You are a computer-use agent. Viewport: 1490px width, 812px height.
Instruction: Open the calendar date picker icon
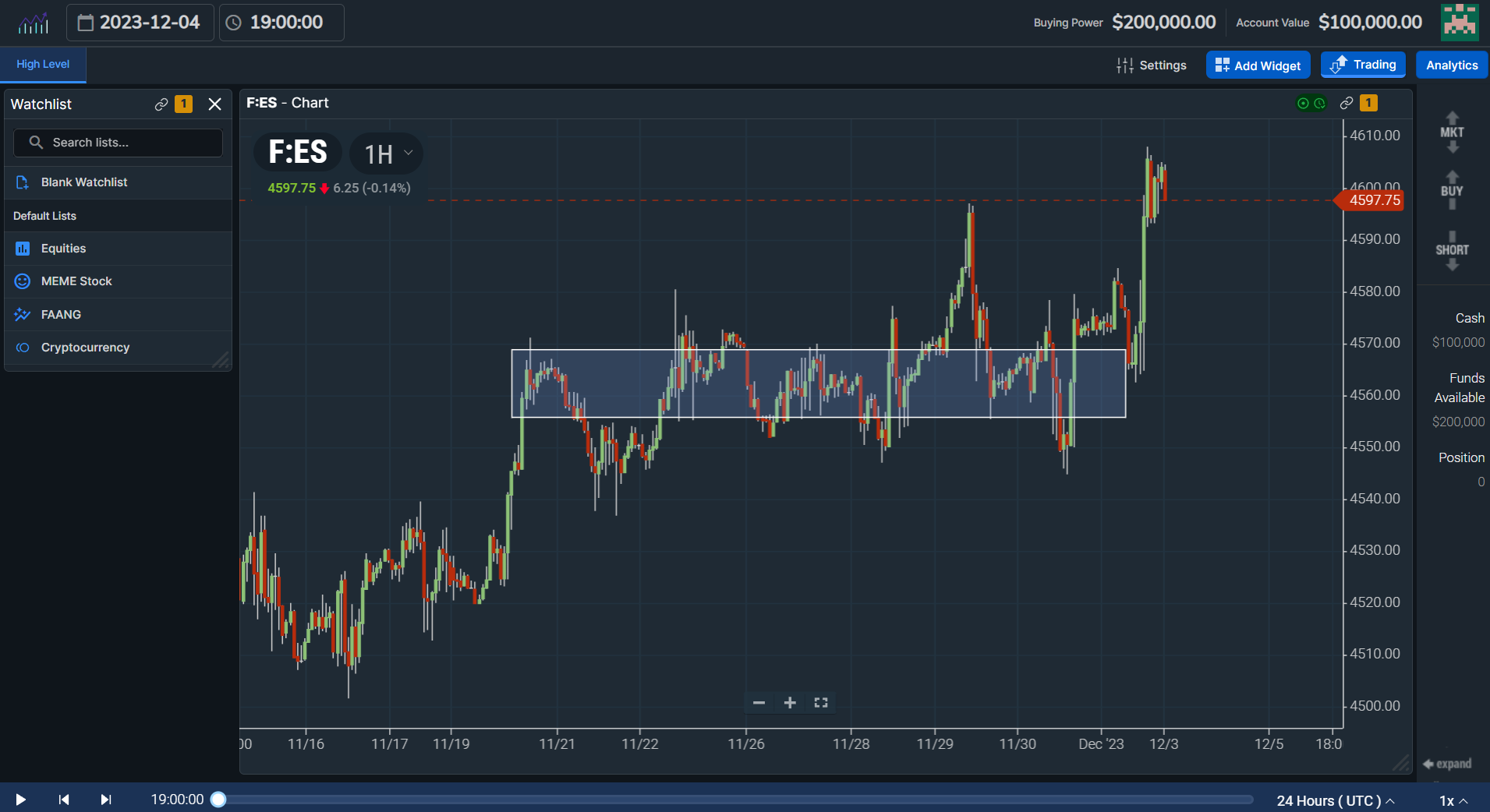pyautogui.click(x=87, y=23)
